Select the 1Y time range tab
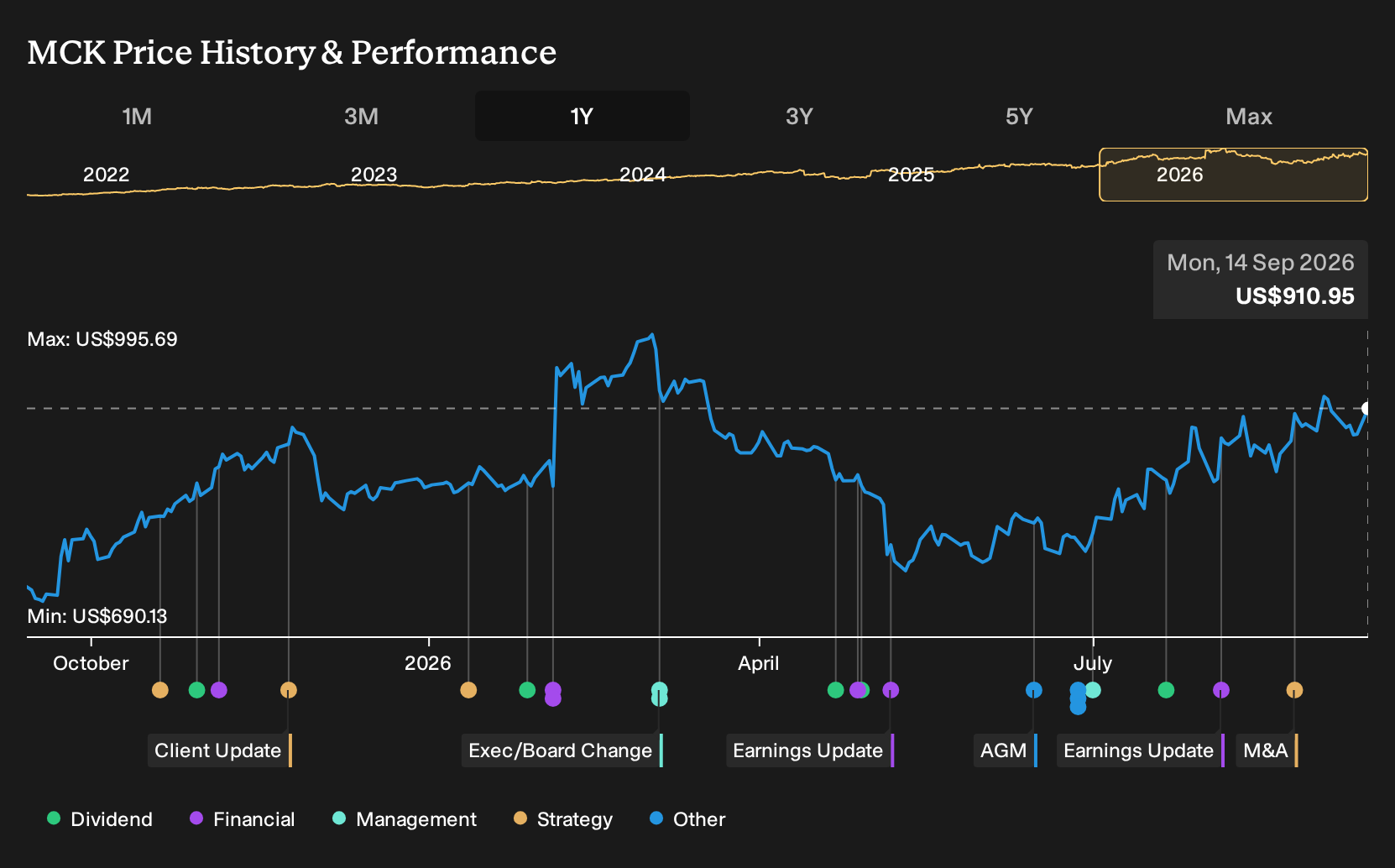 pos(583,116)
